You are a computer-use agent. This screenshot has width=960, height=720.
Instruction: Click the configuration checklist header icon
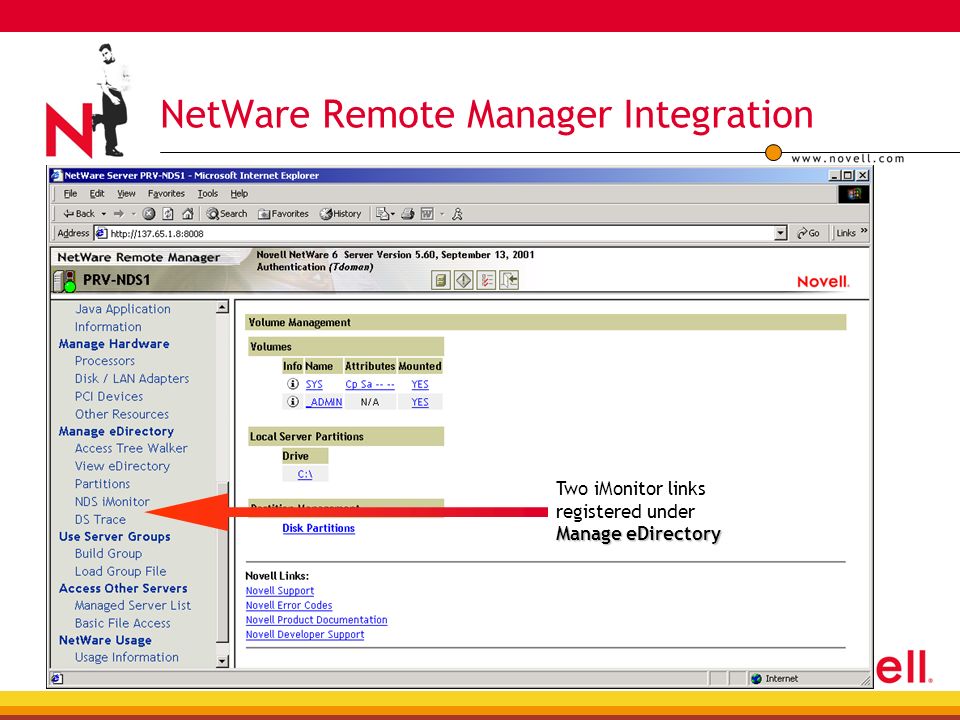click(x=486, y=280)
